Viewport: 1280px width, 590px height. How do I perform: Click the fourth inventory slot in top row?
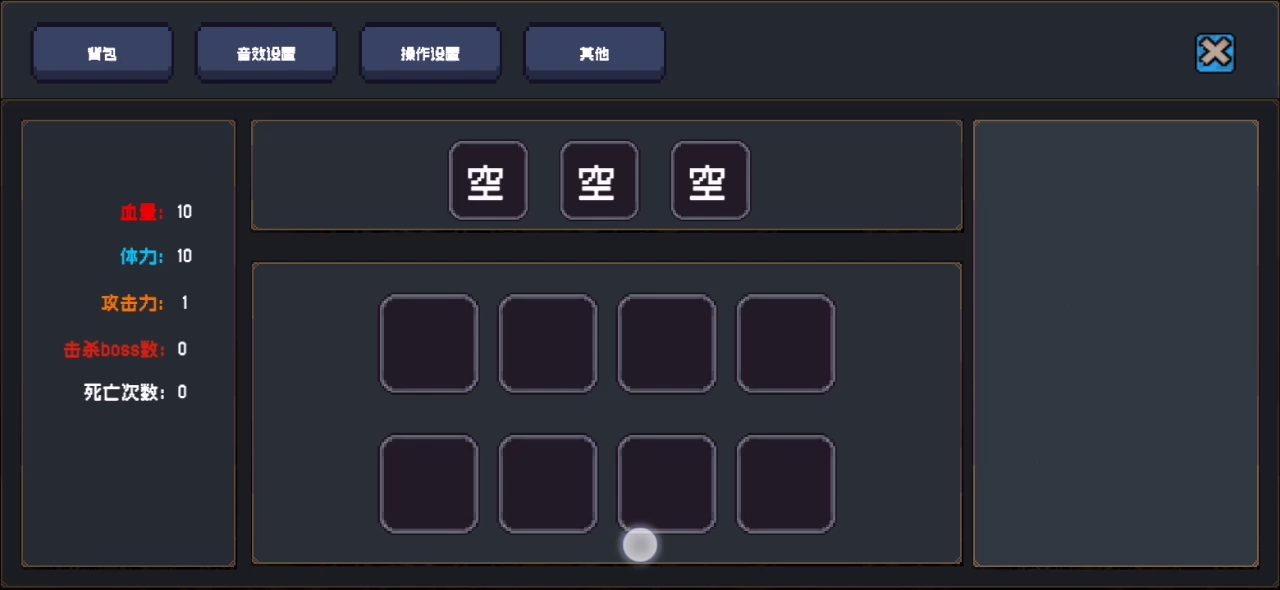[x=786, y=343]
